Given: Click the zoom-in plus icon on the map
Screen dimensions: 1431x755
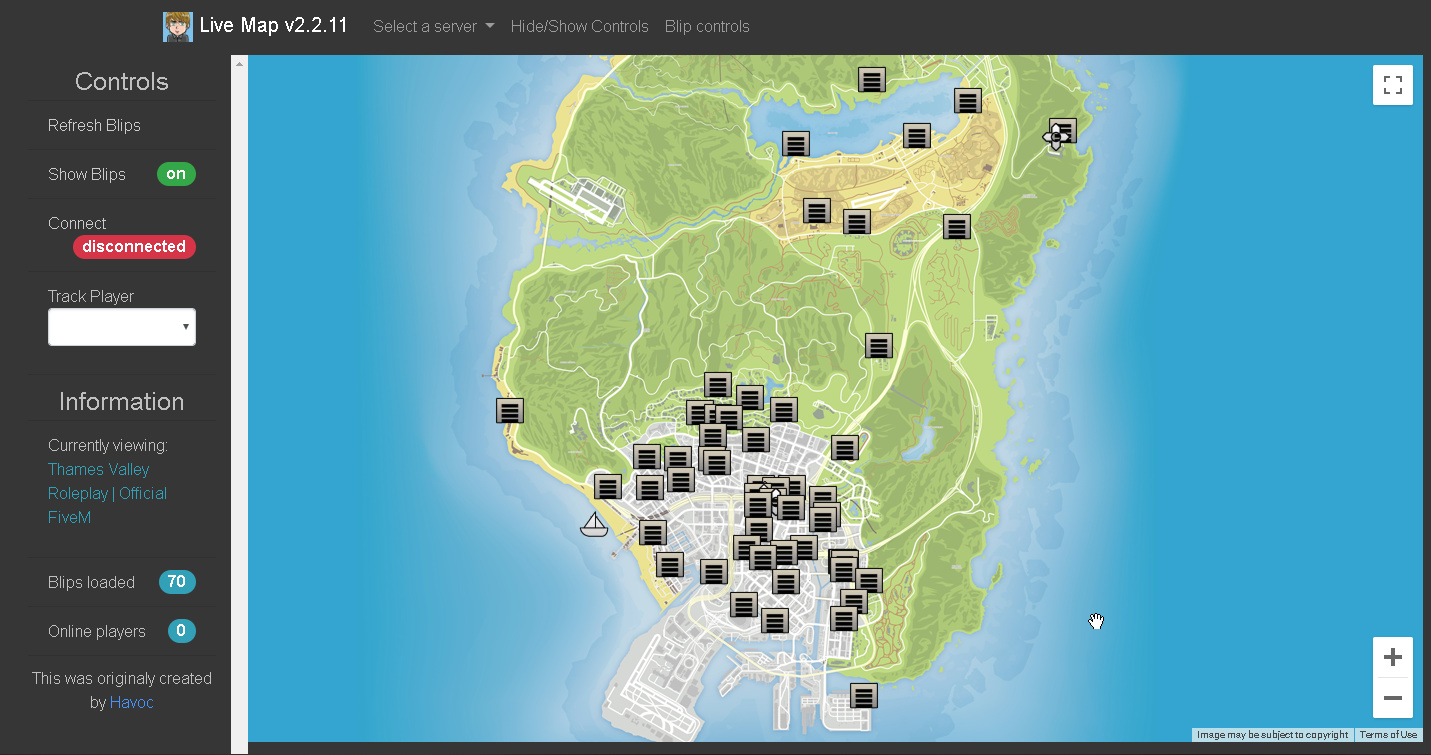Looking at the screenshot, I should click(1392, 656).
